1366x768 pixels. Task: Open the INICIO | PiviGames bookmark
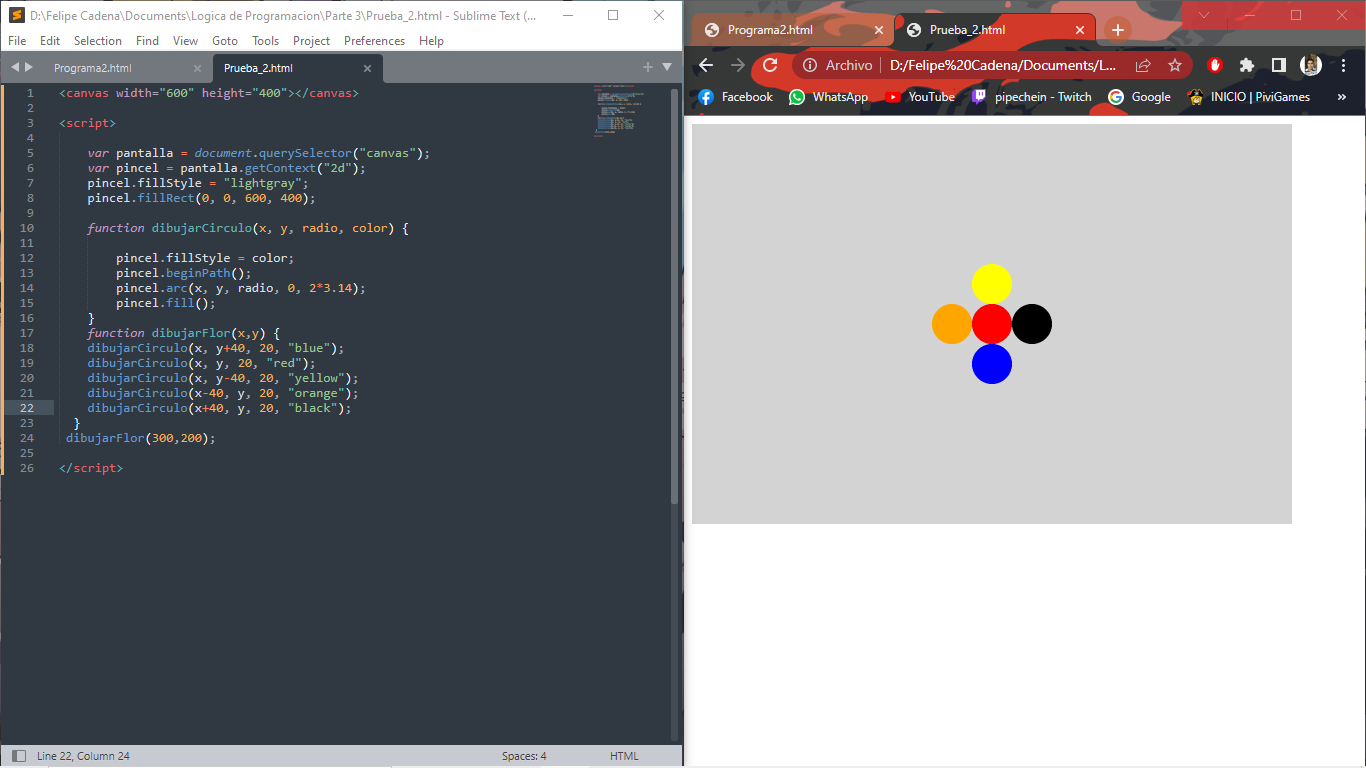pyautogui.click(x=1248, y=97)
